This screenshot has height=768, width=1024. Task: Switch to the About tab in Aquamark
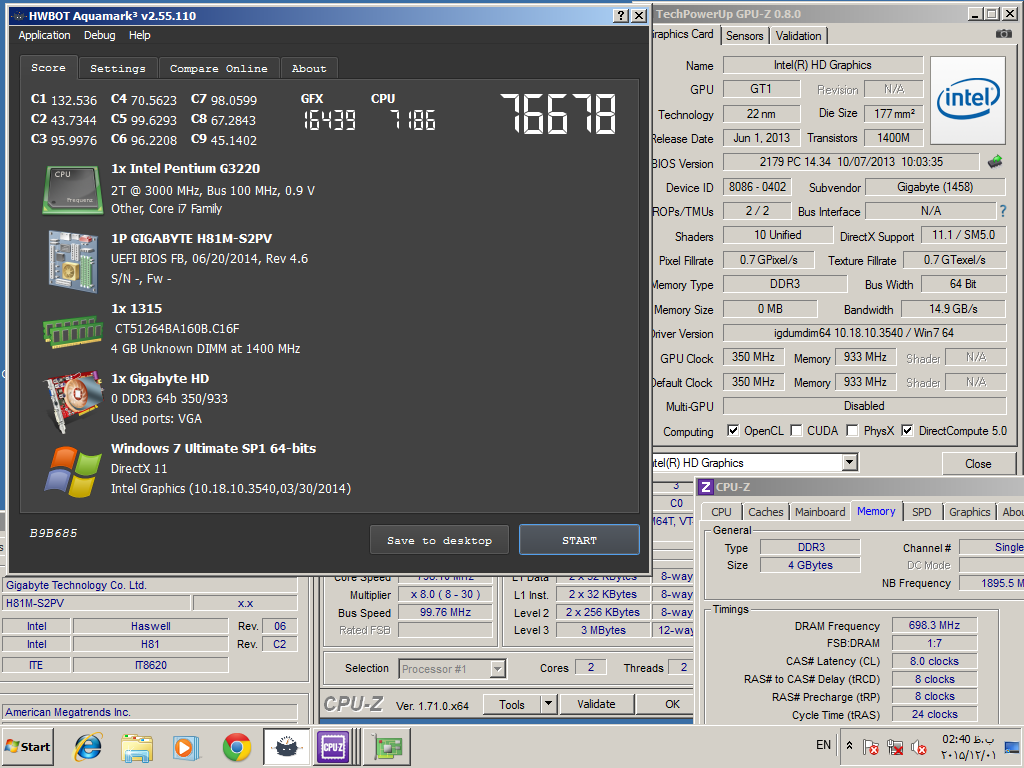309,68
